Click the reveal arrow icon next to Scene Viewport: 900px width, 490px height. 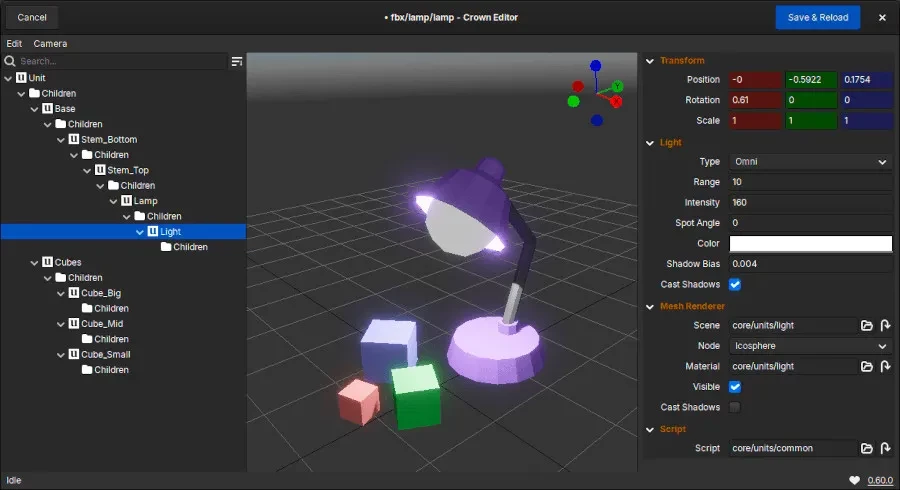(x=885, y=326)
